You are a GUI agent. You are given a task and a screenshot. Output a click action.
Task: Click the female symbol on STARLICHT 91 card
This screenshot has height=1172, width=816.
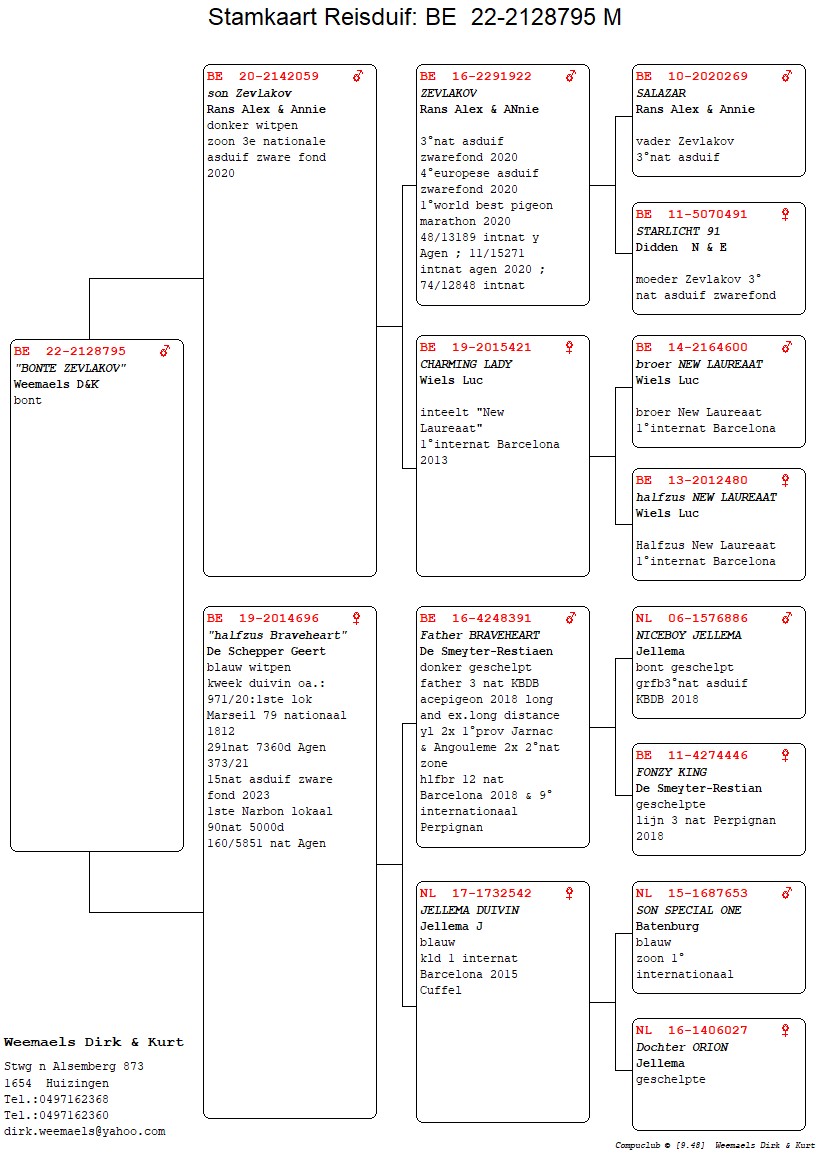[x=786, y=214]
